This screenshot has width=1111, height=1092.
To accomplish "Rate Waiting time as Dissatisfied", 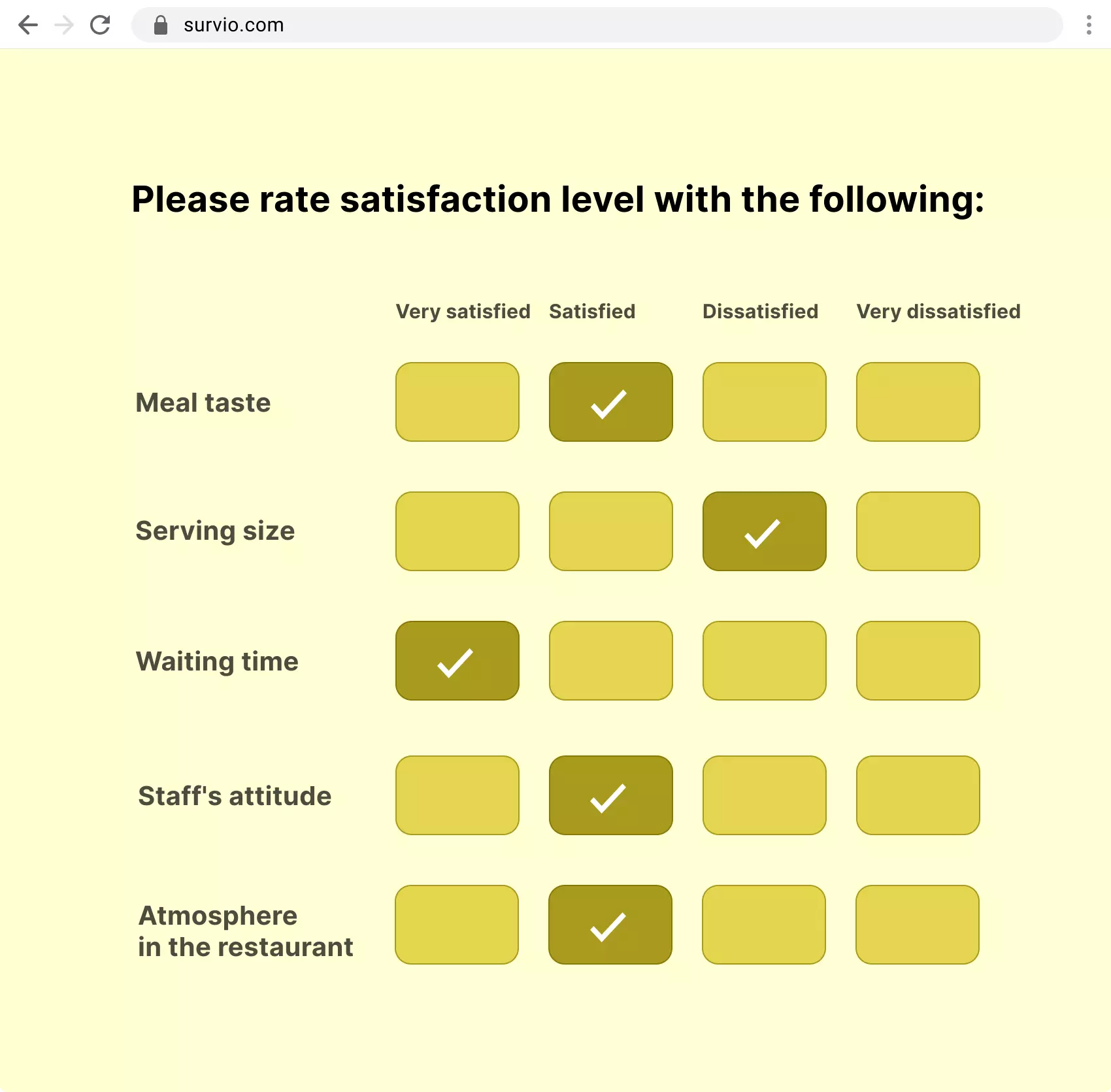I will tap(764, 661).
